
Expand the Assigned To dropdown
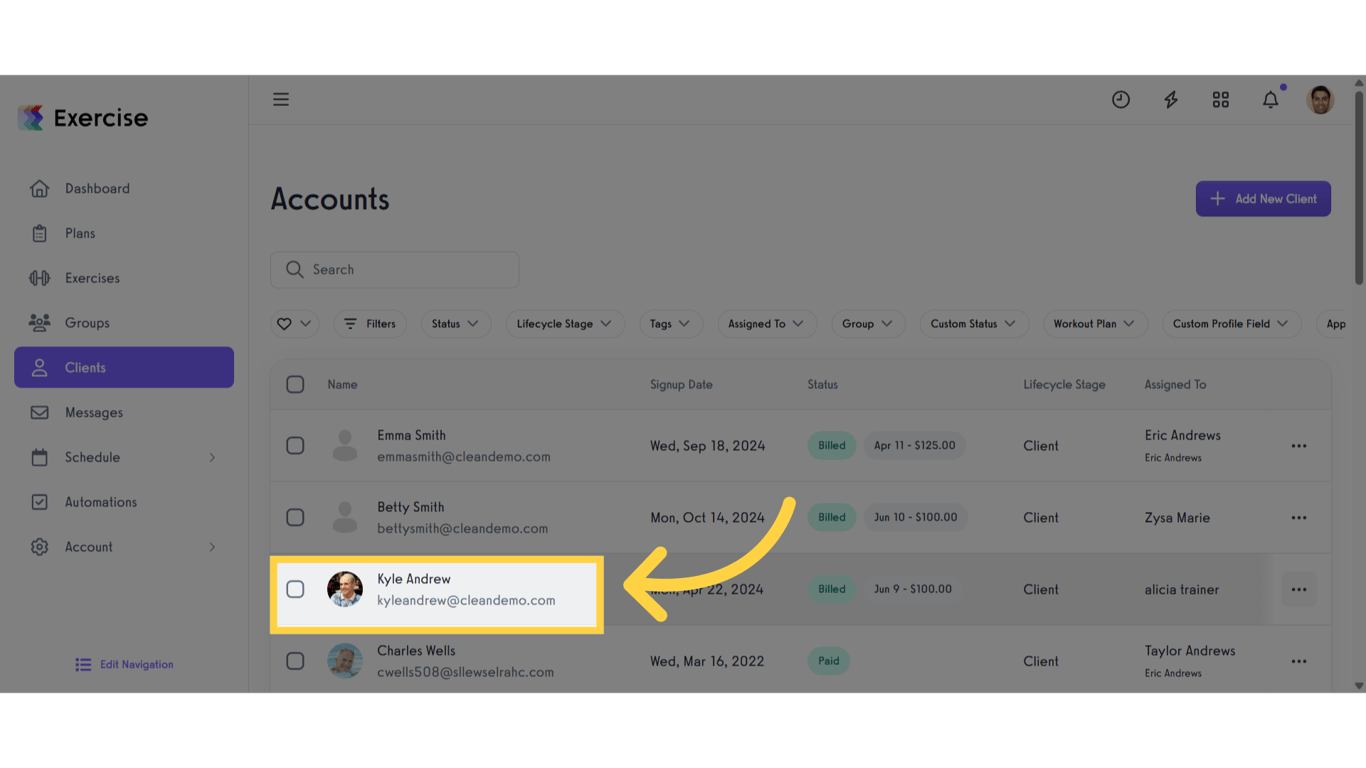pyautogui.click(x=766, y=323)
